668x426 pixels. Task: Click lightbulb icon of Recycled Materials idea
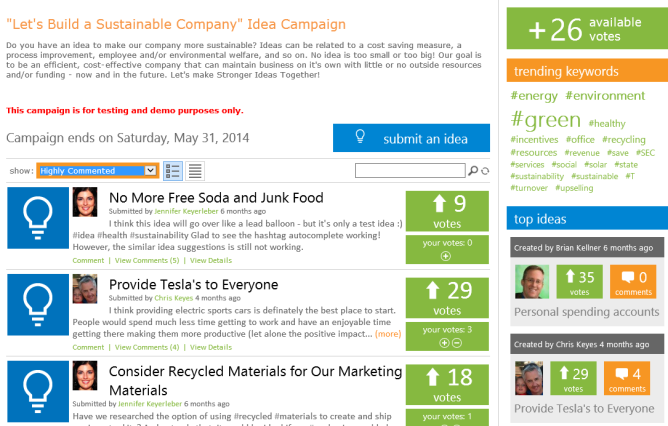pos(37,393)
